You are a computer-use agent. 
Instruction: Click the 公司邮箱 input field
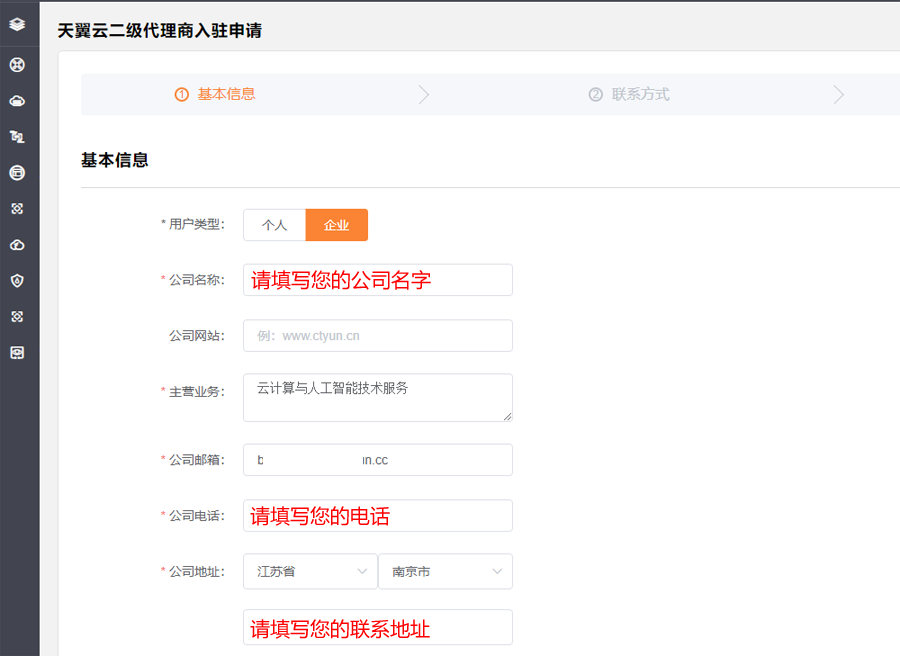coord(378,460)
